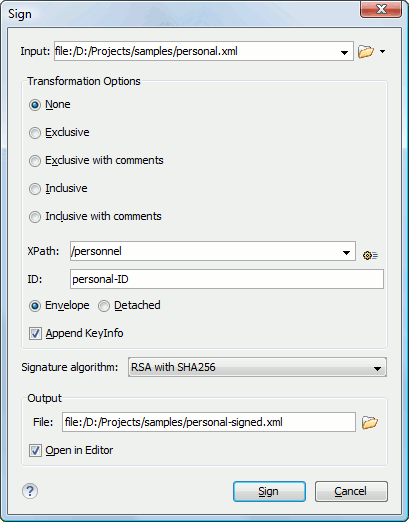Select the None transformation option

pyautogui.click(x=35, y=105)
